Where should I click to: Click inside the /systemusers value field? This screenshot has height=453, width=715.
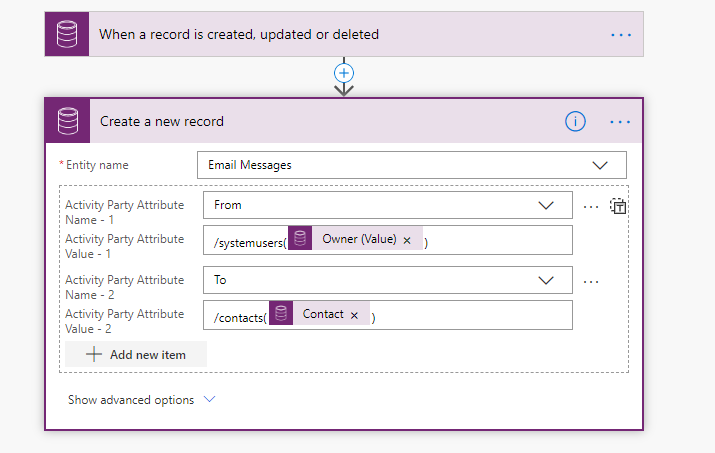pyautogui.click(x=500, y=240)
